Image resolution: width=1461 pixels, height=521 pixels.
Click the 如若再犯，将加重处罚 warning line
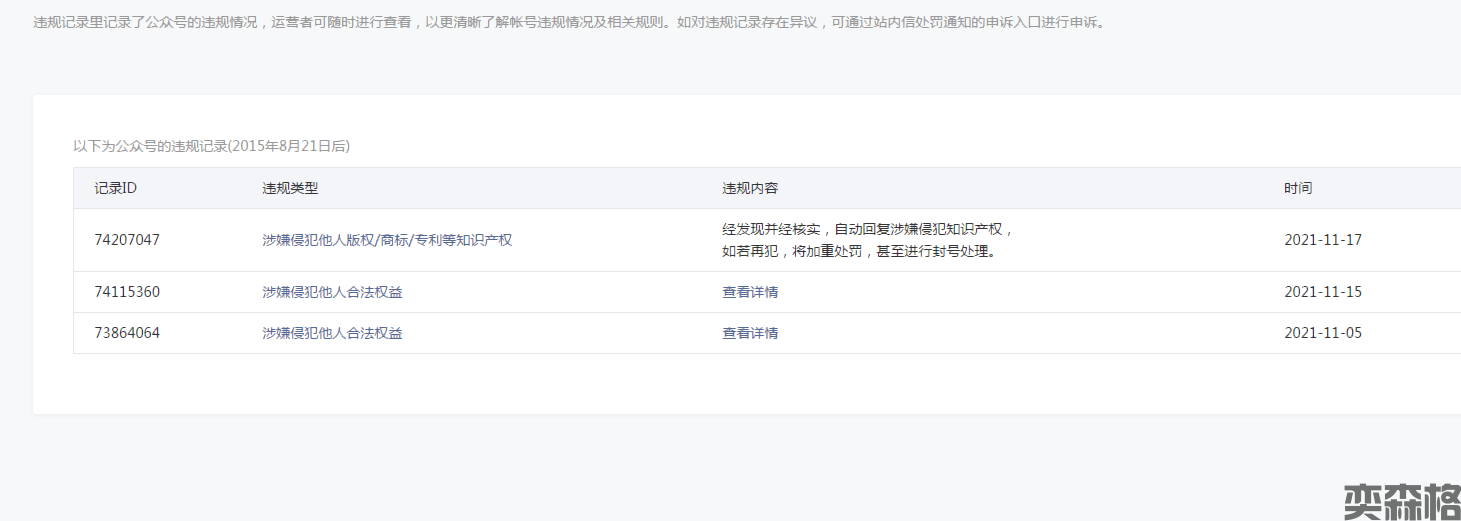(860, 252)
